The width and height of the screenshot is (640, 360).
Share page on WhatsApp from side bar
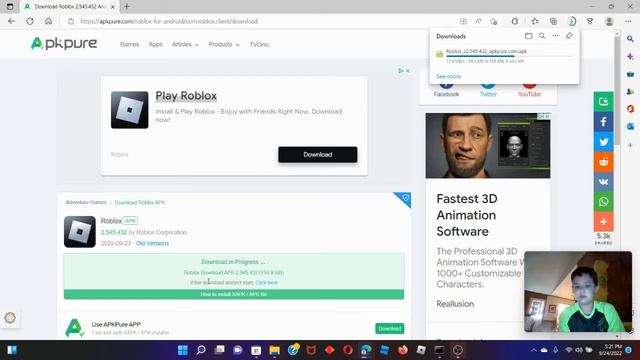click(603, 202)
